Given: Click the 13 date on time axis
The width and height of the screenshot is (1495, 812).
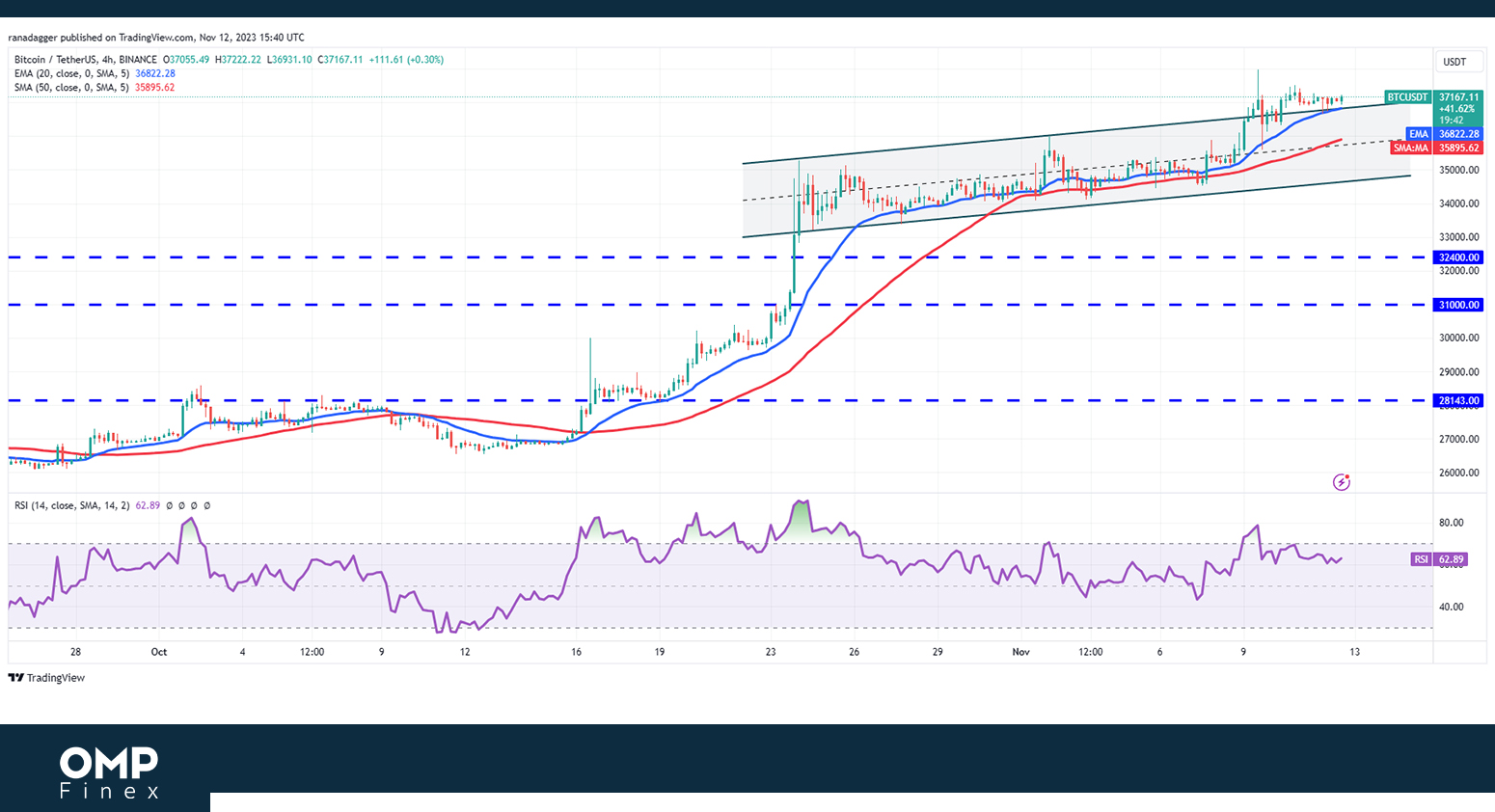Looking at the screenshot, I should tap(1355, 652).
